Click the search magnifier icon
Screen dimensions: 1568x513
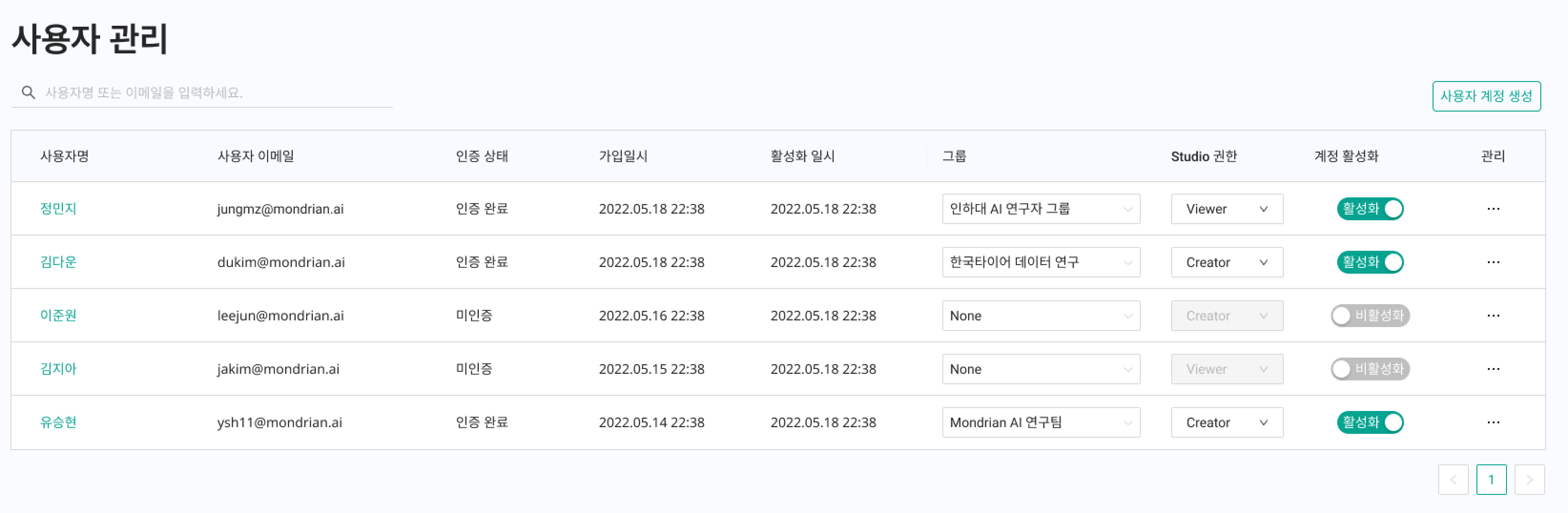pos(28,92)
